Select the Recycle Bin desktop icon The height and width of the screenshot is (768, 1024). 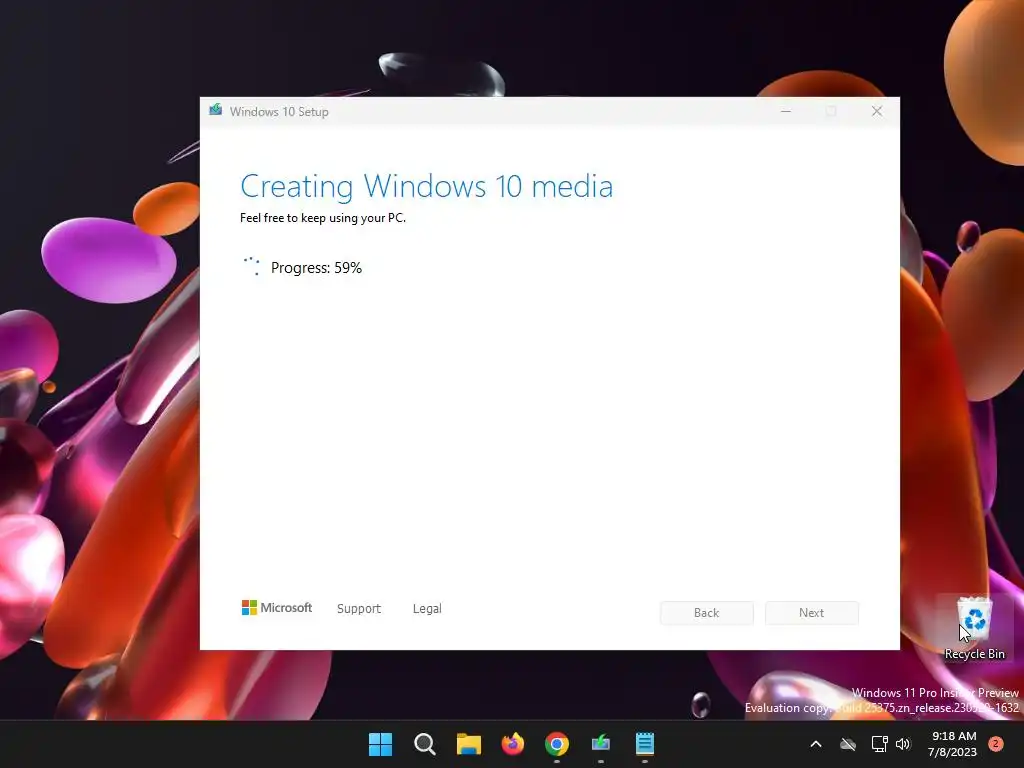pyautogui.click(x=974, y=628)
